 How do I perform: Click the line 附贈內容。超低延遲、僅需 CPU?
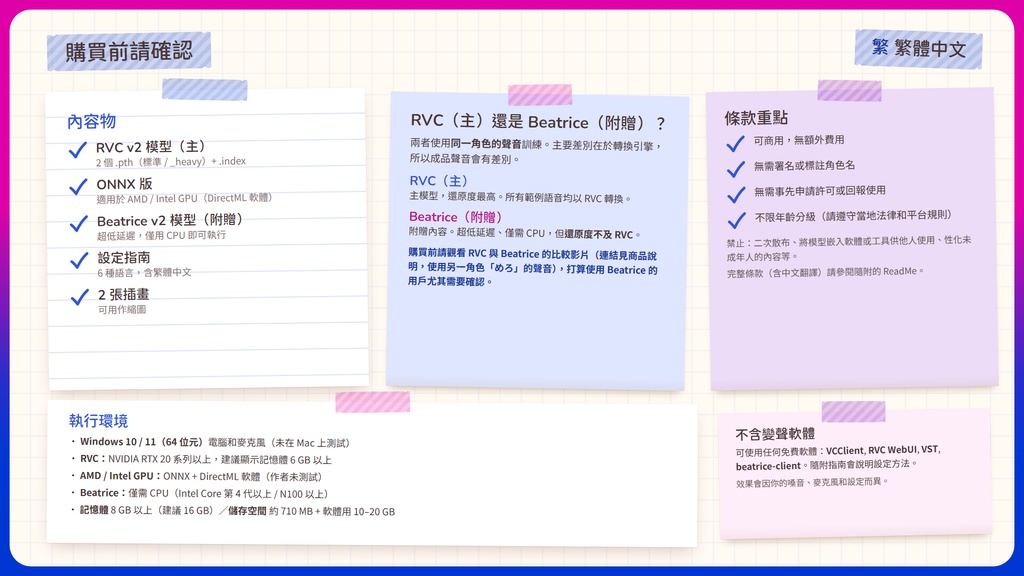(x=525, y=233)
